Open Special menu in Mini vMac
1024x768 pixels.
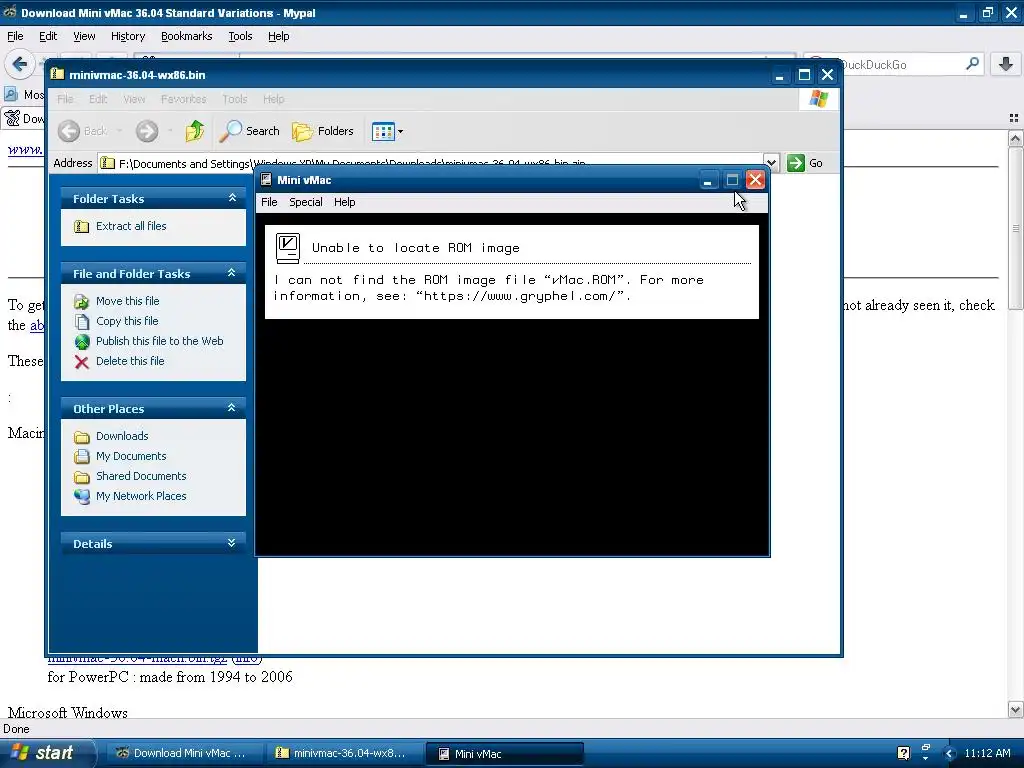tap(306, 202)
